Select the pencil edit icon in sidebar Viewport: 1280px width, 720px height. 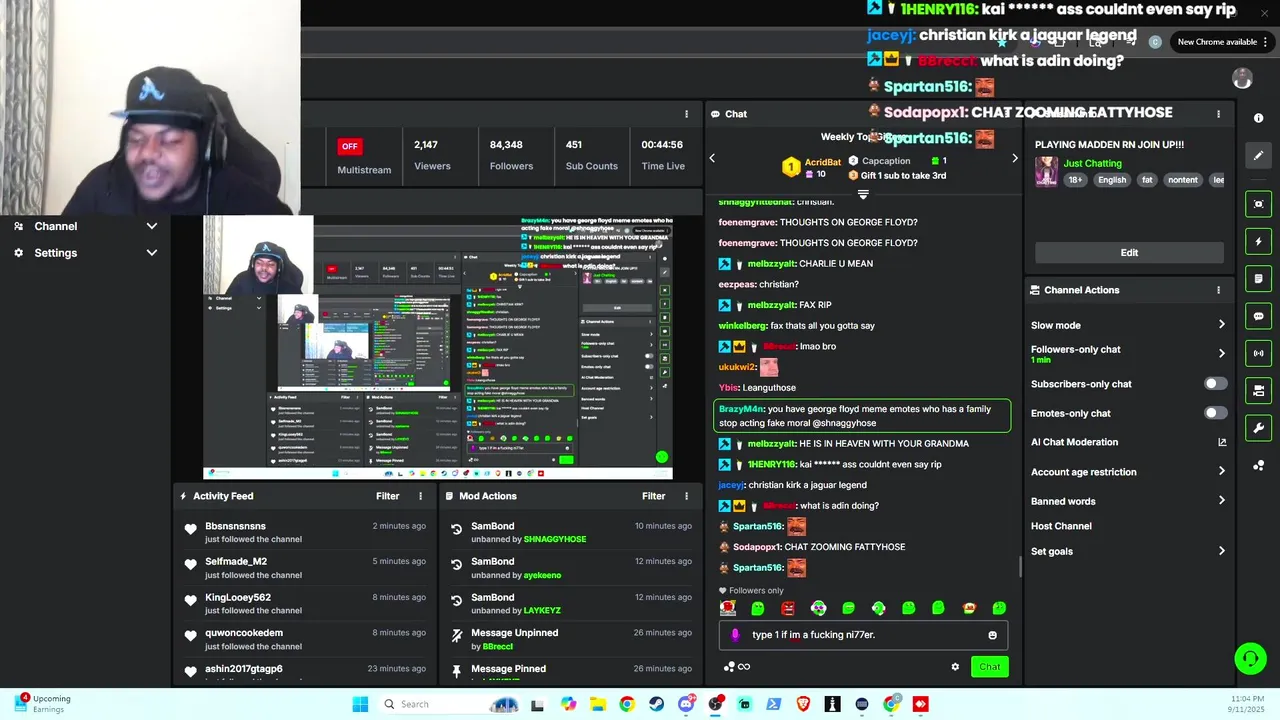pos(1258,155)
